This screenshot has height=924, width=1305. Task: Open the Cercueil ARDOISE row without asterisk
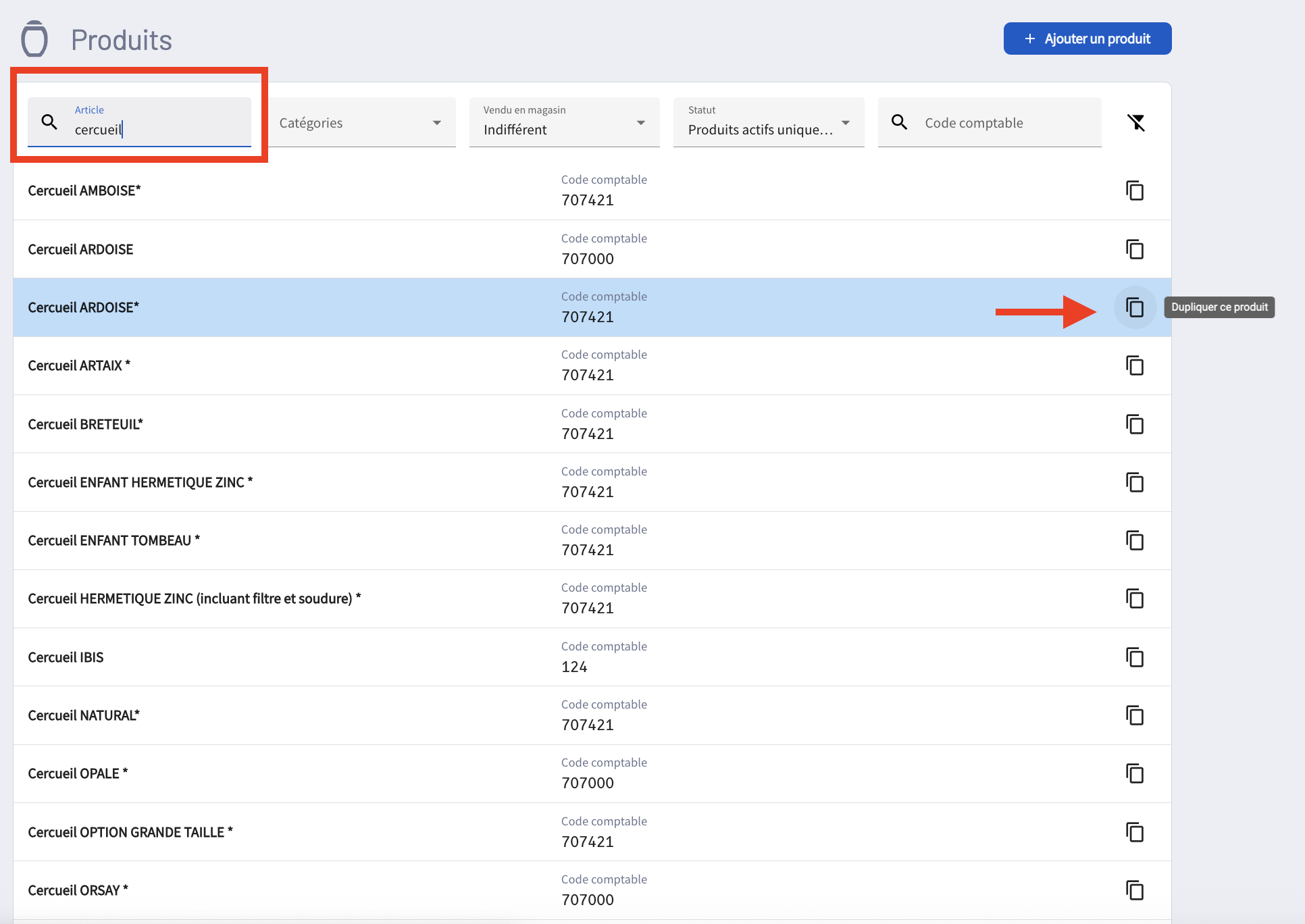[x=592, y=249]
